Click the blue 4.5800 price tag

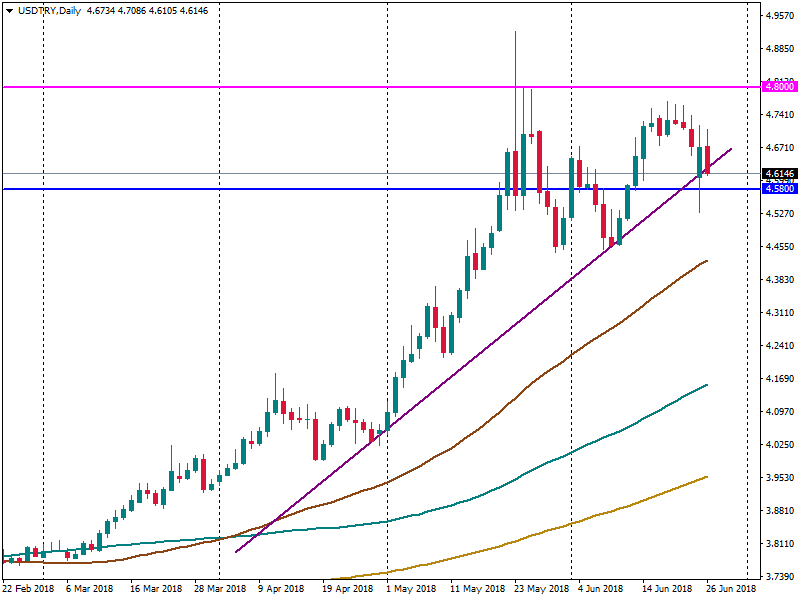pyautogui.click(x=779, y=189)
